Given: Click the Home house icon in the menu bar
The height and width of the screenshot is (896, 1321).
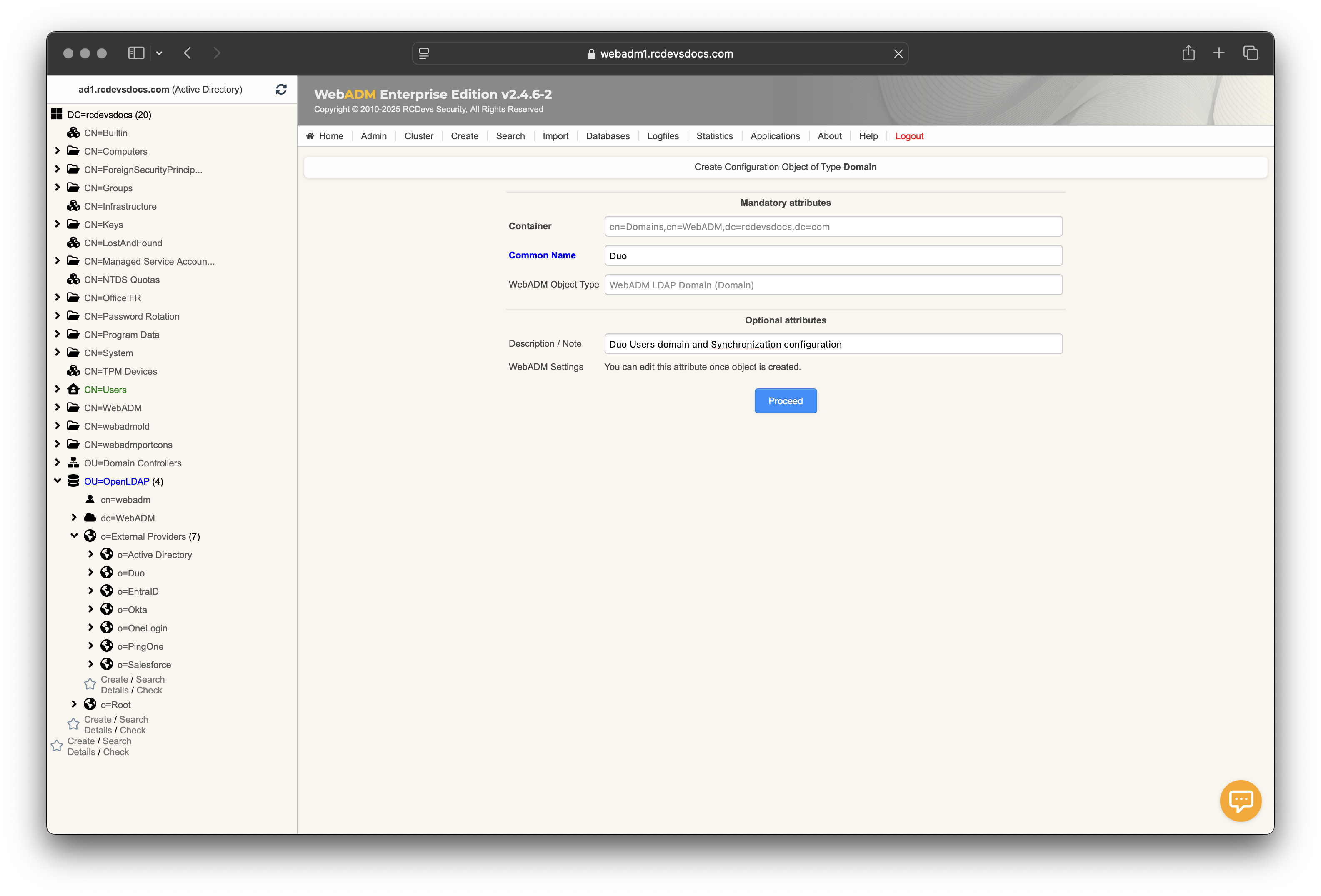Looking at the screenshot, I should 310,136.
